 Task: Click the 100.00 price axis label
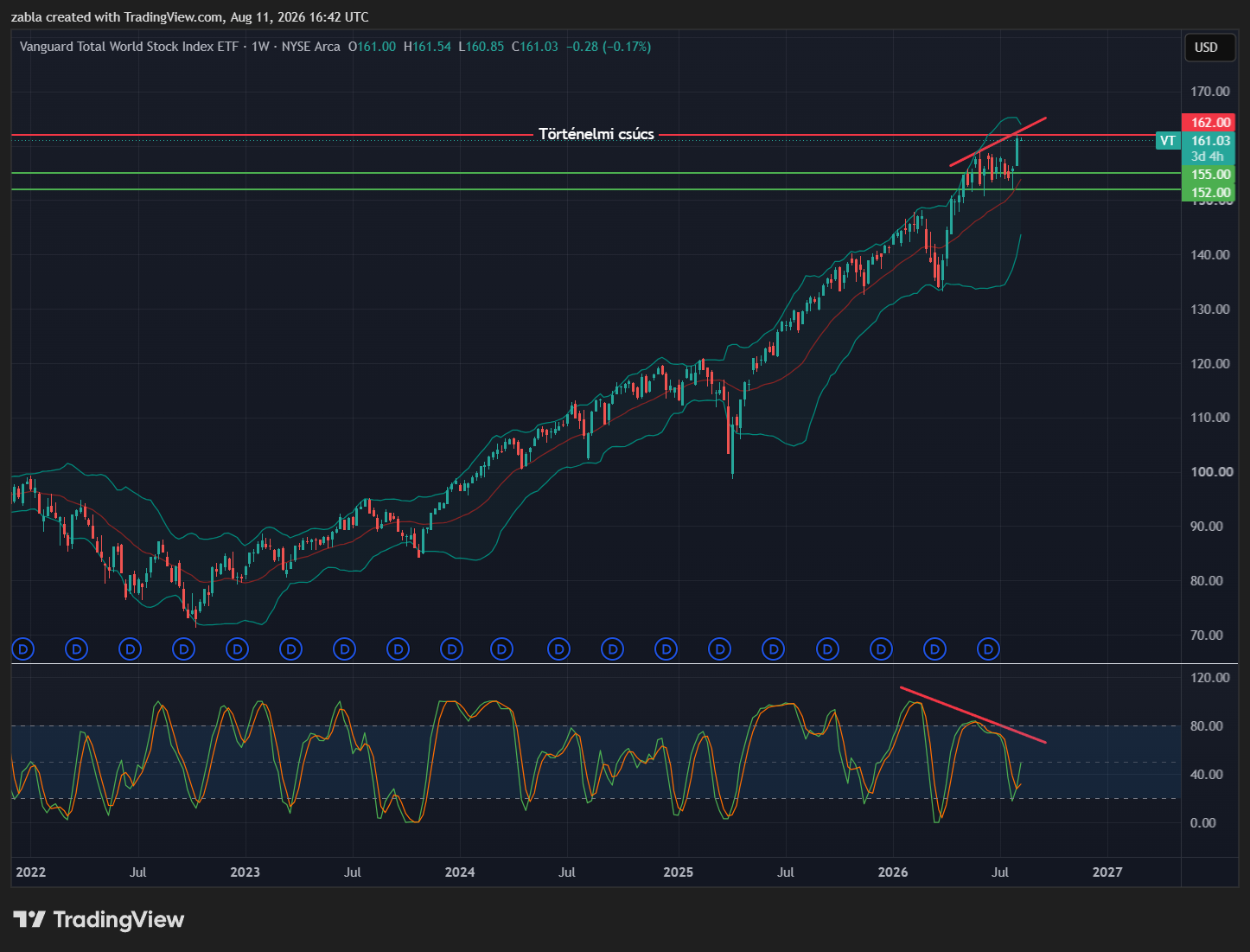click(1210, 472)
